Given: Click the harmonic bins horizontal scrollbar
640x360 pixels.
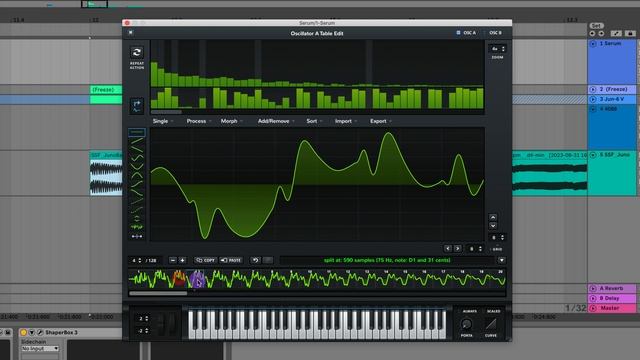Looking at the screenshot, I should coord(166,112).
